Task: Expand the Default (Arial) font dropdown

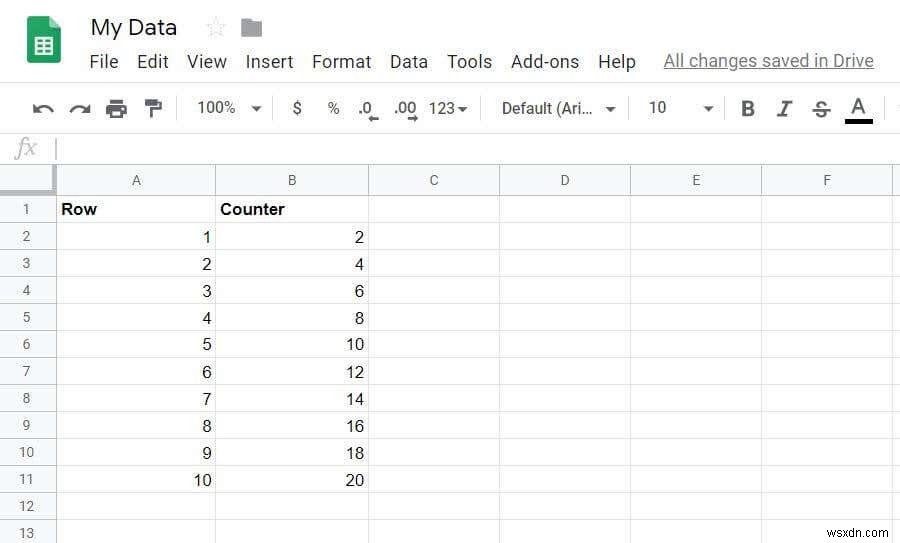Action: pos(558,108)
